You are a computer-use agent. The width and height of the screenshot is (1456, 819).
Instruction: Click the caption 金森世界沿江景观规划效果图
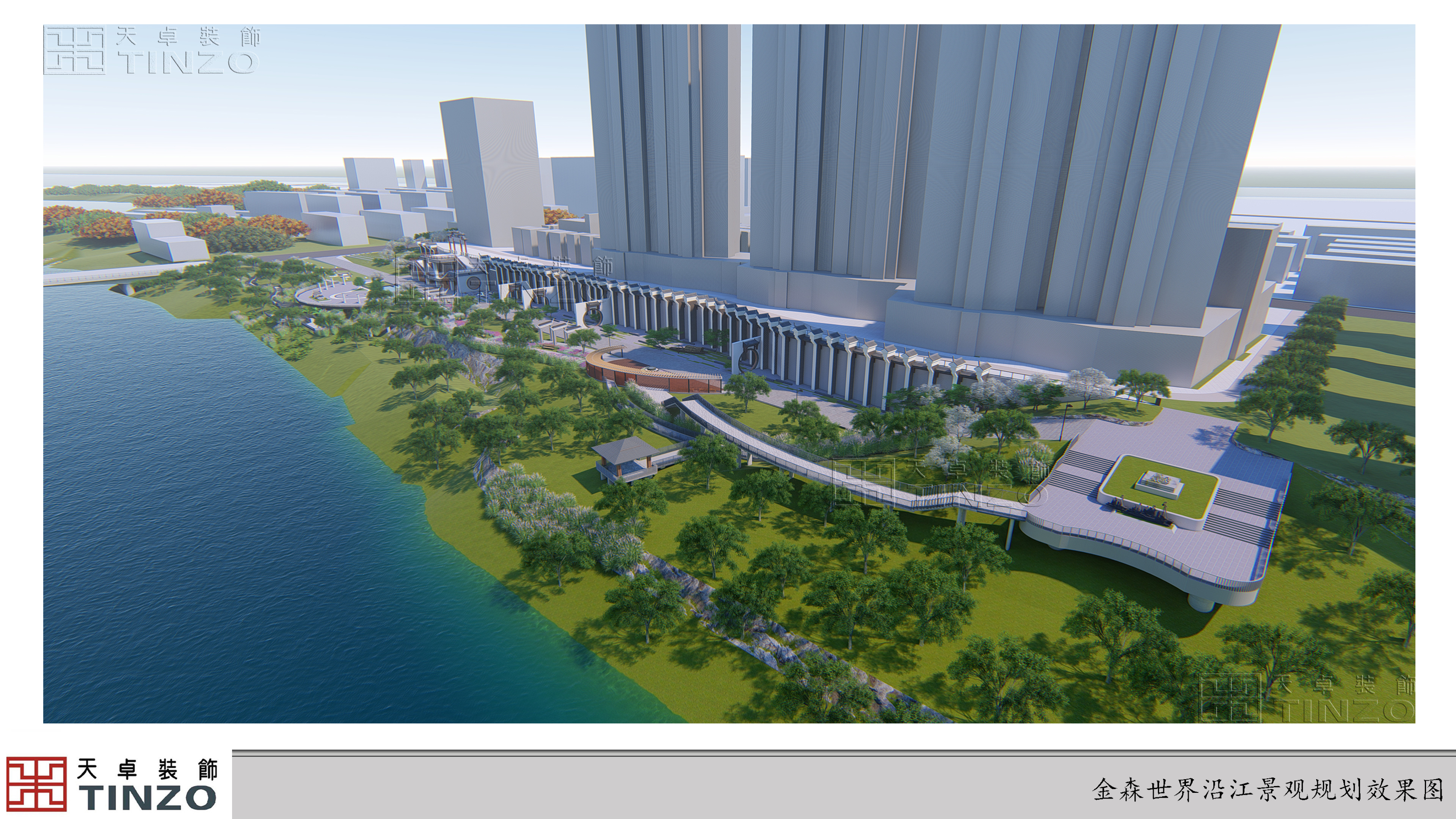pyautogui.click(x=1268, y=789)
